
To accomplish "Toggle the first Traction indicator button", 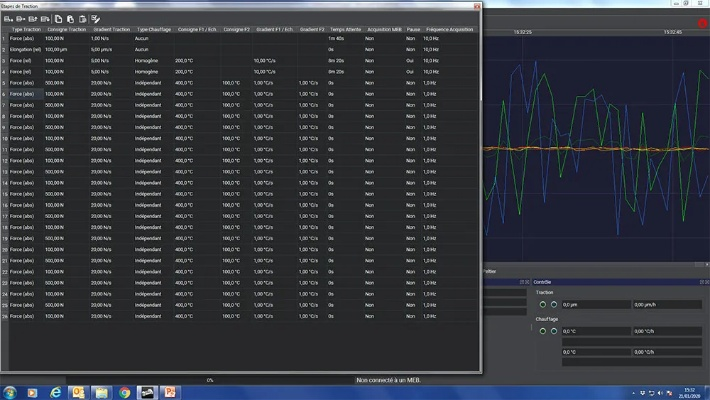I will coord(543,304).
